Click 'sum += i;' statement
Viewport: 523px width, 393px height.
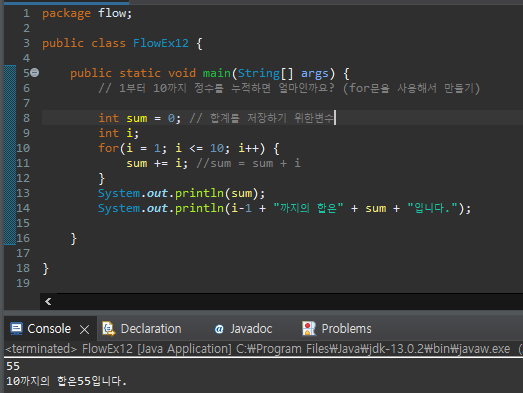click(x=157, y=163)
